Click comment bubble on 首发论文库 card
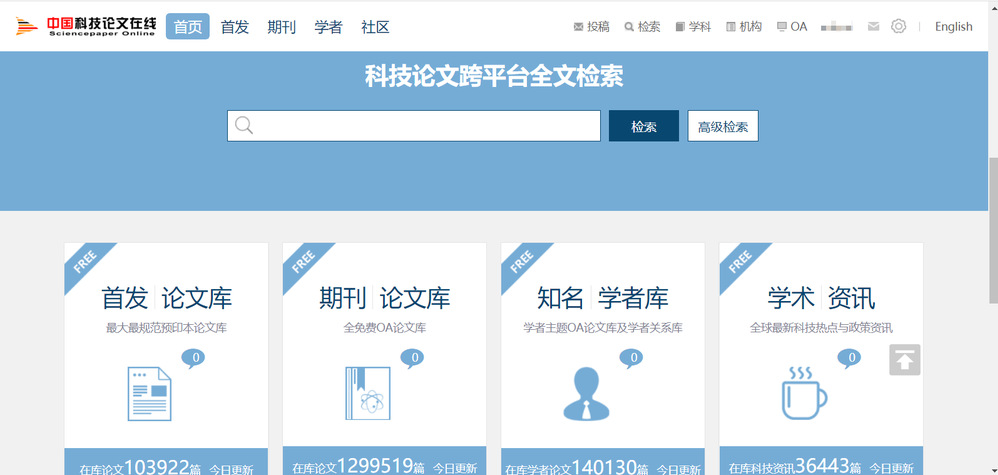The image size is (998, 475). click(194, 358)
